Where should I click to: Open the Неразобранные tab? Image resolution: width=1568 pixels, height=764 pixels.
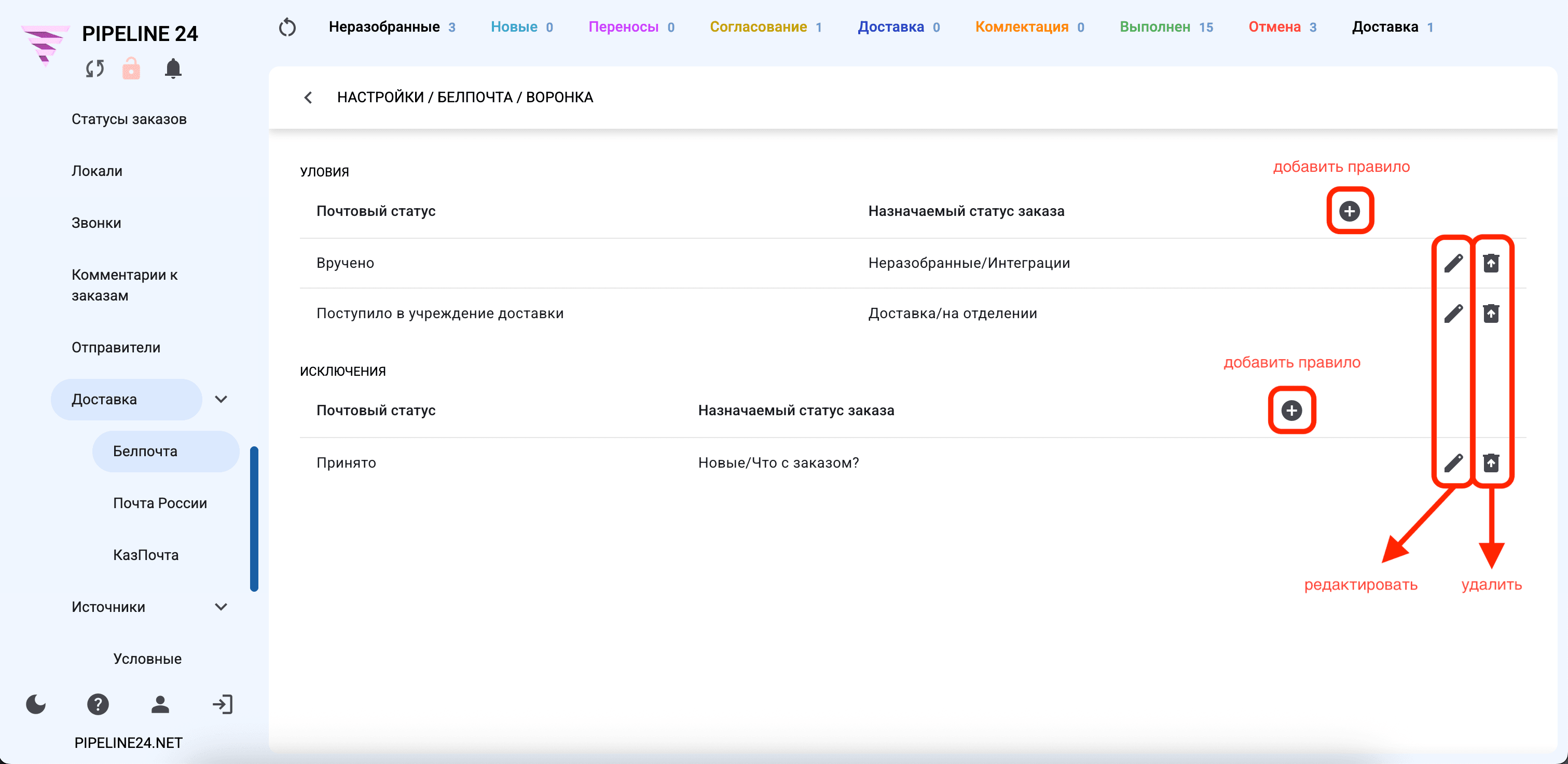coord(392,28)
